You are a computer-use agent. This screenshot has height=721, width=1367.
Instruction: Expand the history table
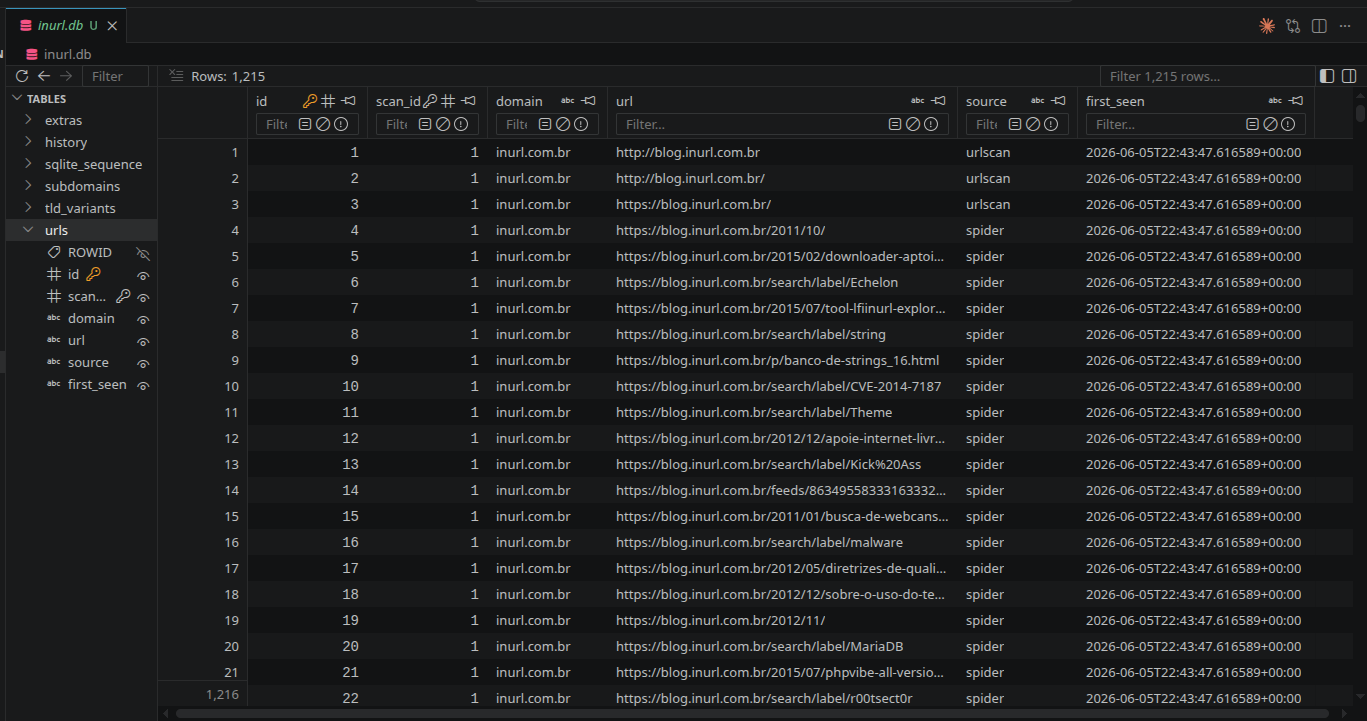click(28, 142)
